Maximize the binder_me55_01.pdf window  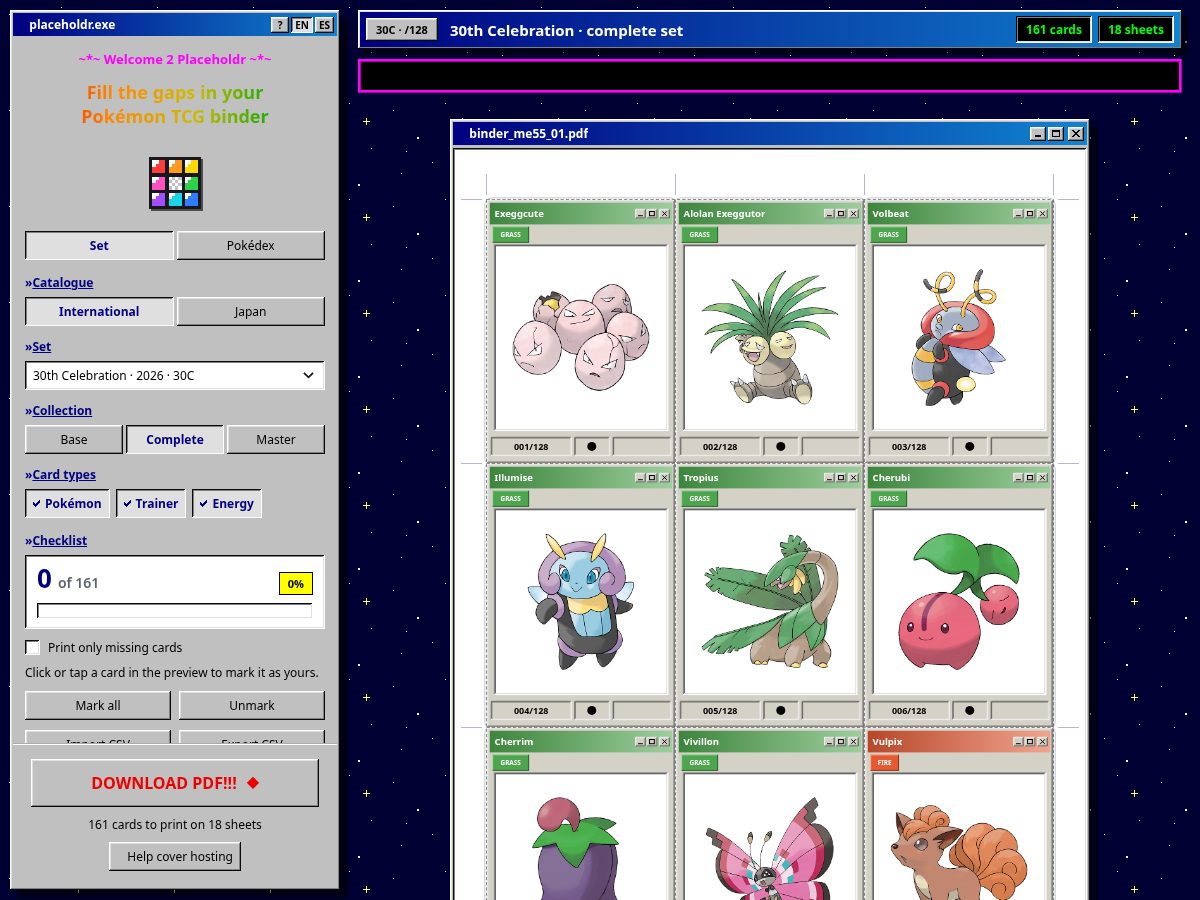(1056, 133)
